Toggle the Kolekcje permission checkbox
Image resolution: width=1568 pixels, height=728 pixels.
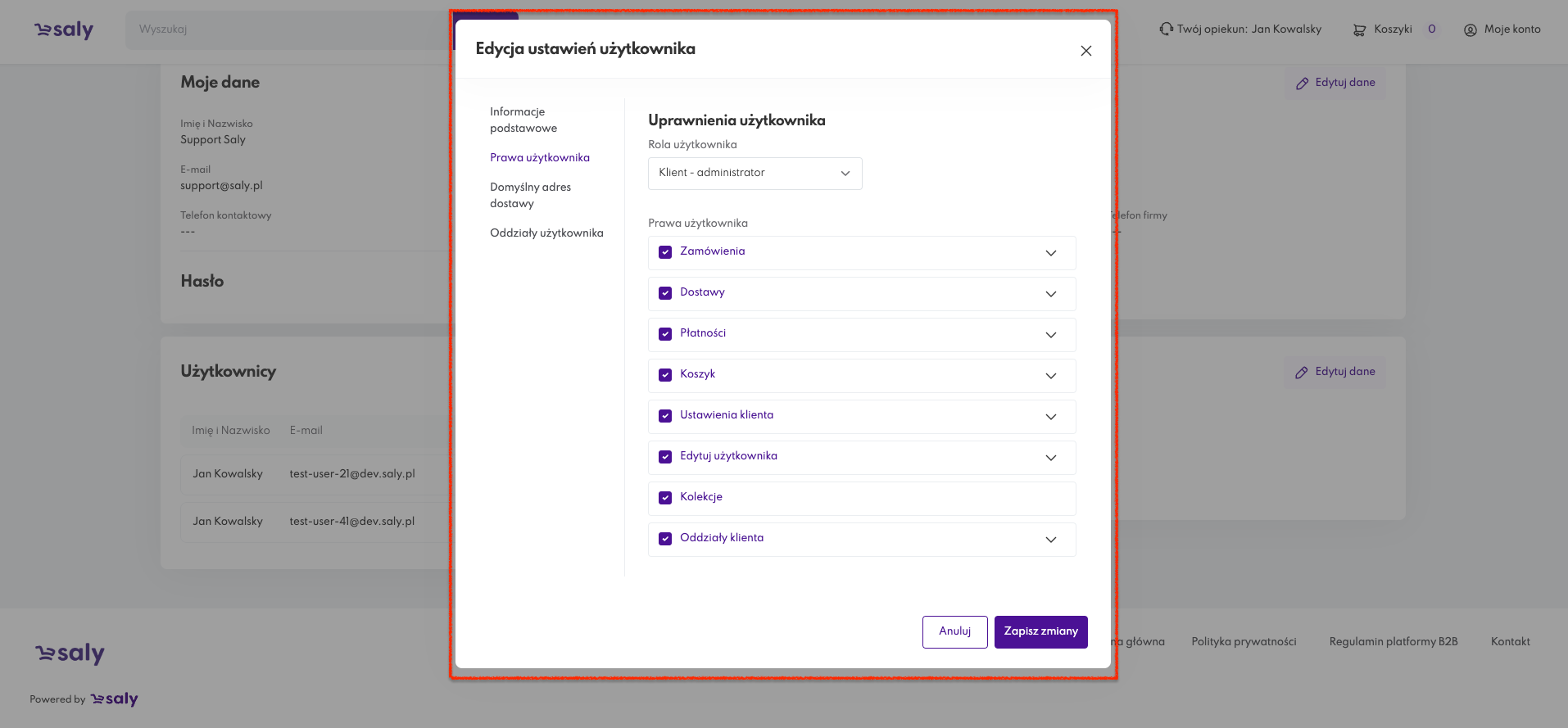click(665, 498)
